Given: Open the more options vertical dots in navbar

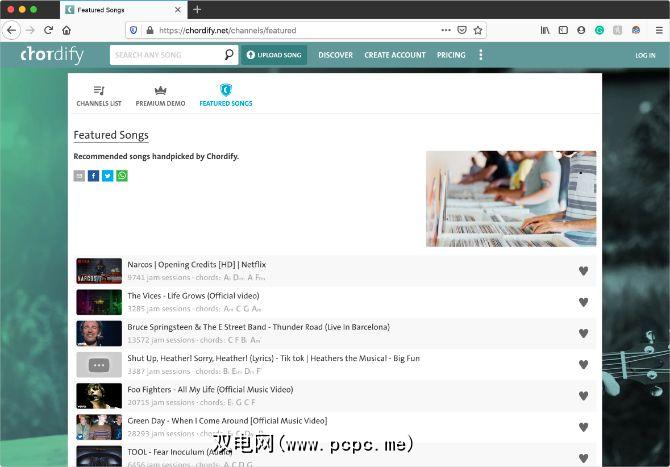Looking at the screenshot, I should [481, 55].
